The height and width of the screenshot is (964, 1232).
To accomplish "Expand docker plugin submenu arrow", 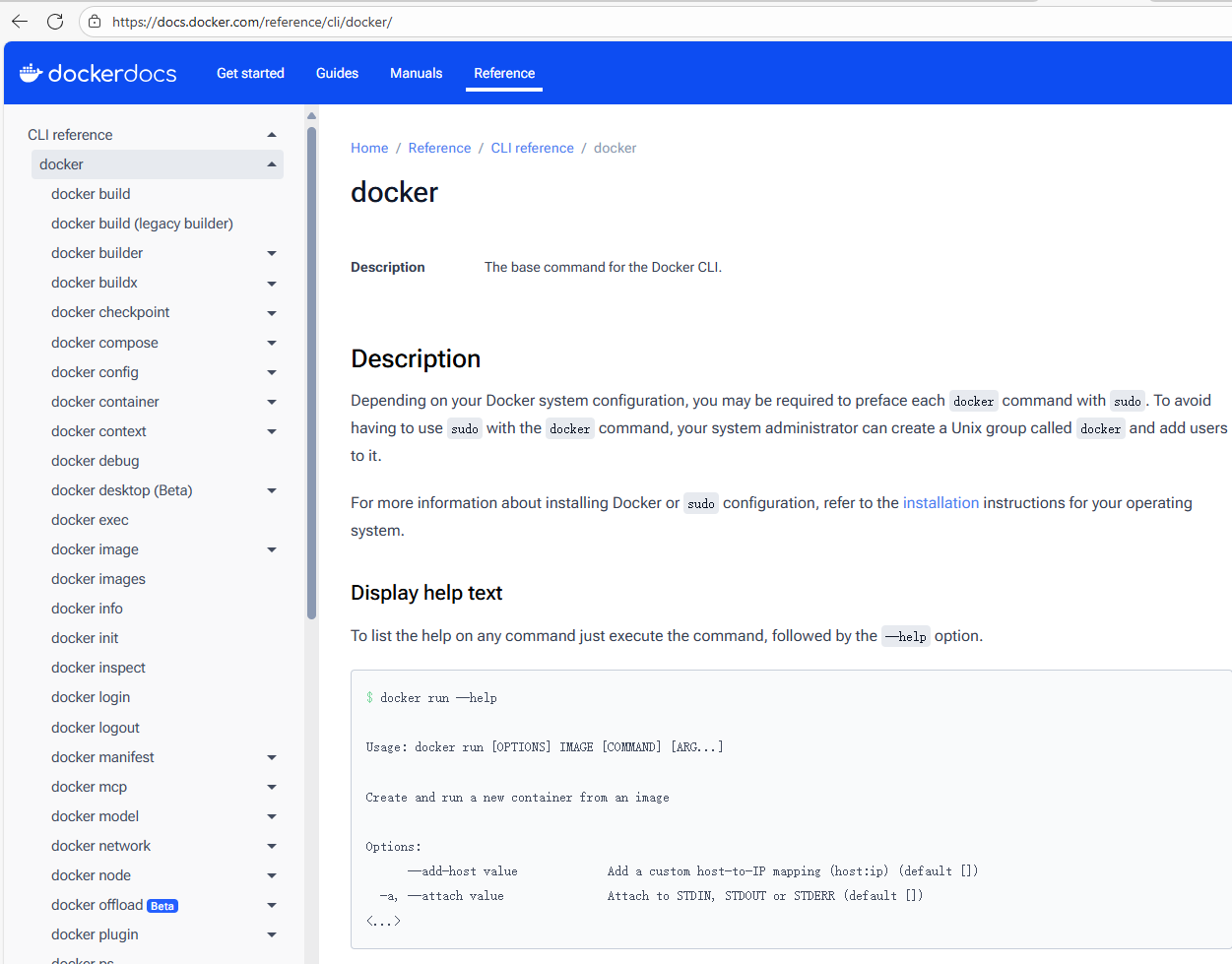I will (x=272, y=934).
